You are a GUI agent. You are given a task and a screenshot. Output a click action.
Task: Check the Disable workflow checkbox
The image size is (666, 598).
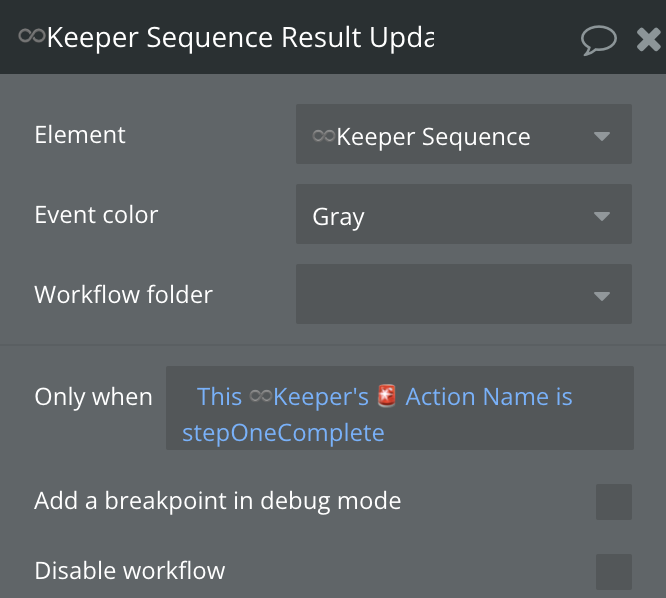(613, 572)
